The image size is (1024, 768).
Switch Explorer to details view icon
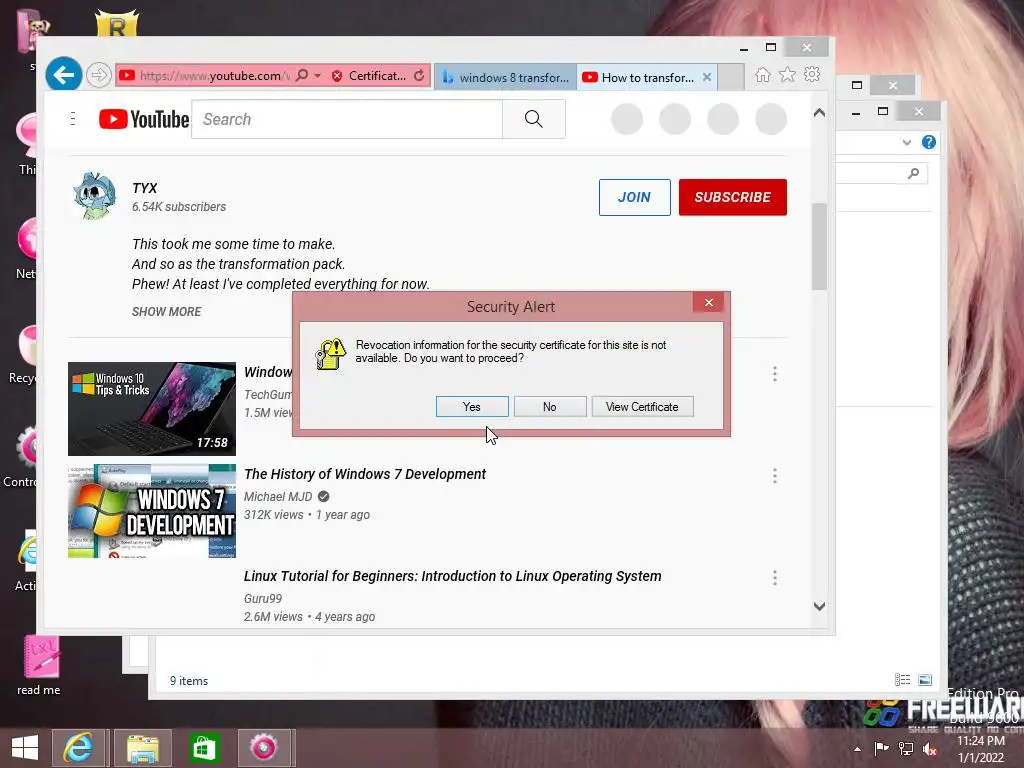903,680
